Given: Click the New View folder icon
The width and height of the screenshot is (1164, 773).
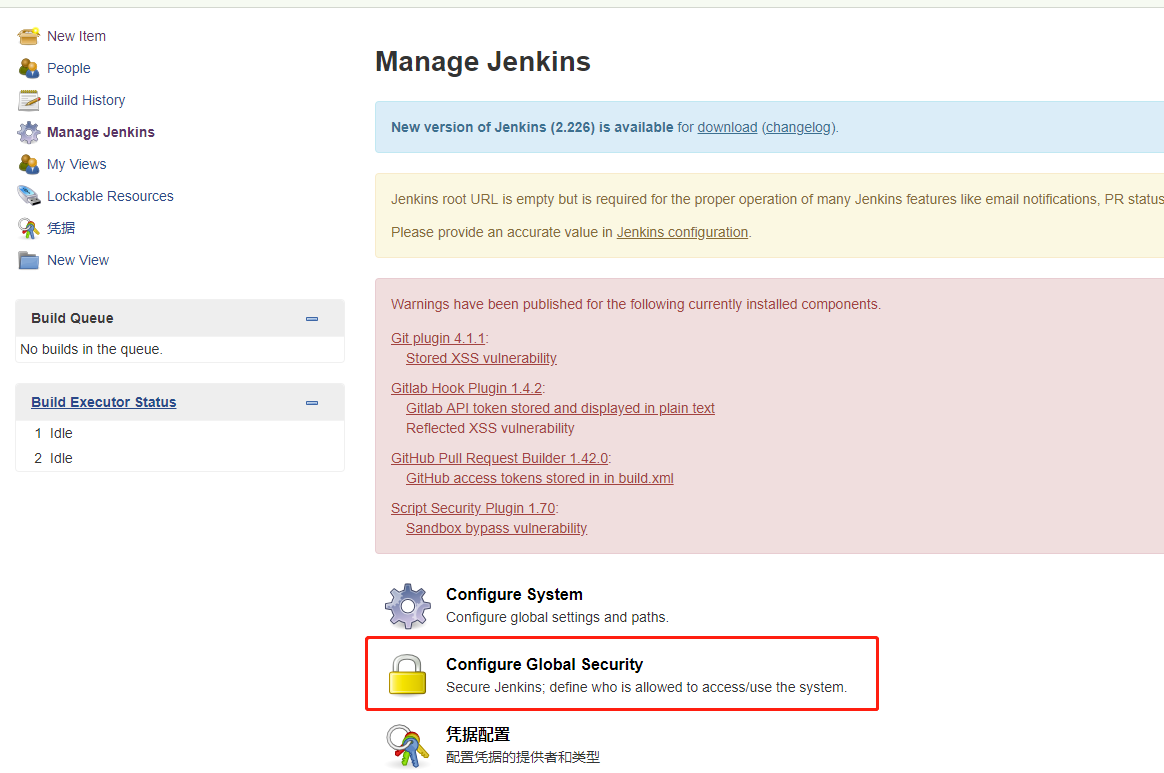Looking at the screenshot, I should [x=28, y=260].
